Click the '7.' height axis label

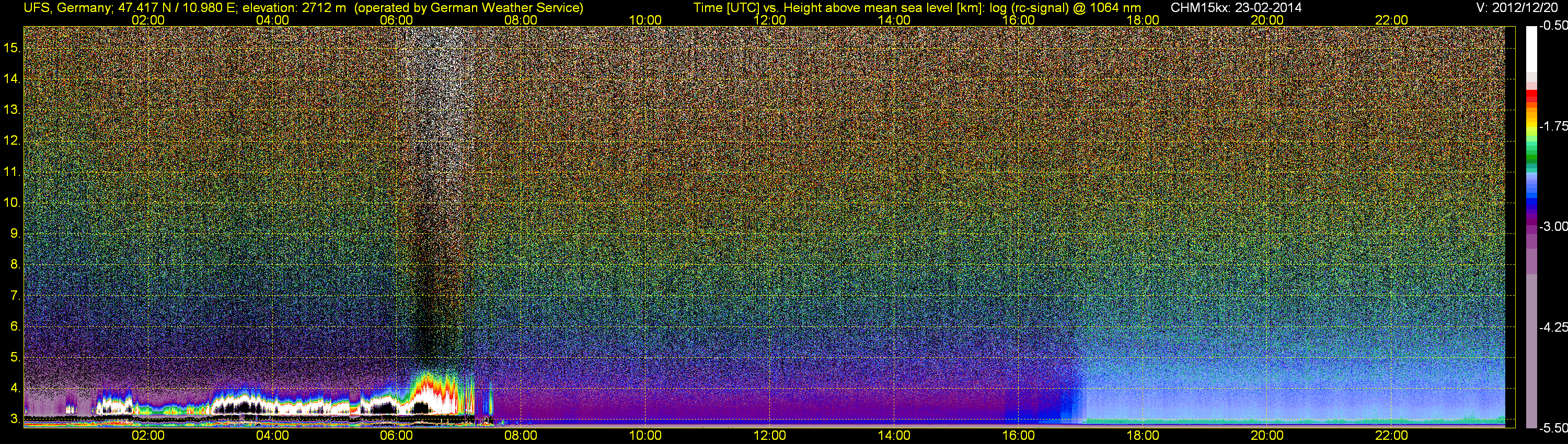(15, 296)
